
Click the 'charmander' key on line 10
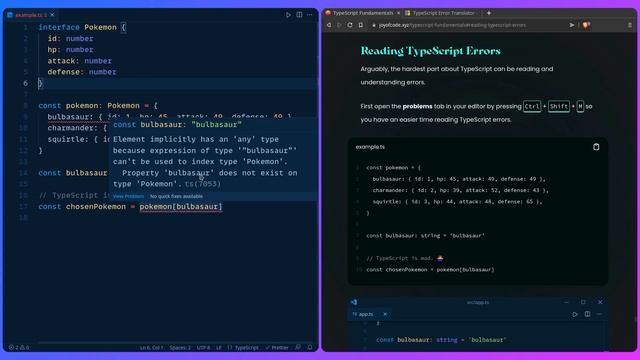pyautogui.click(x=71, y=128)
